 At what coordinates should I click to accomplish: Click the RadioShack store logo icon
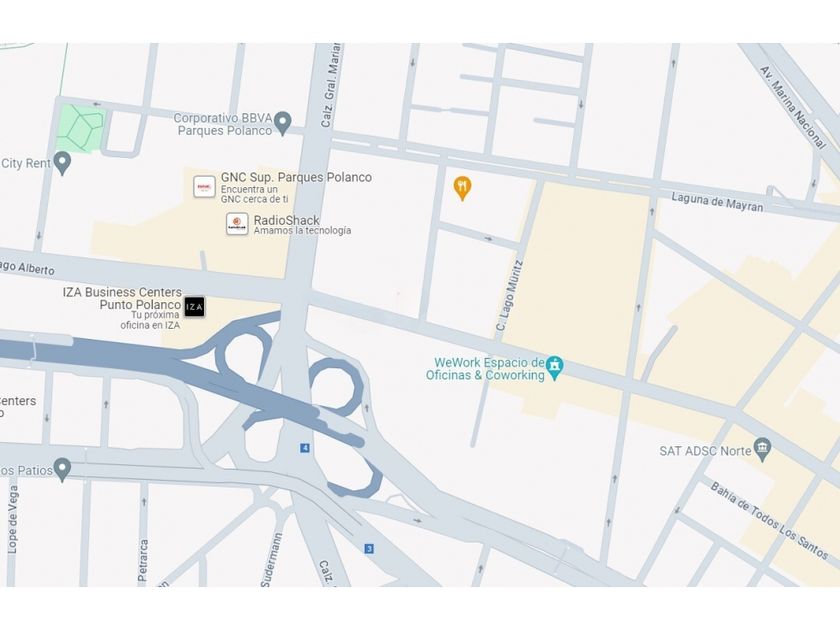(x=237, y=224)
